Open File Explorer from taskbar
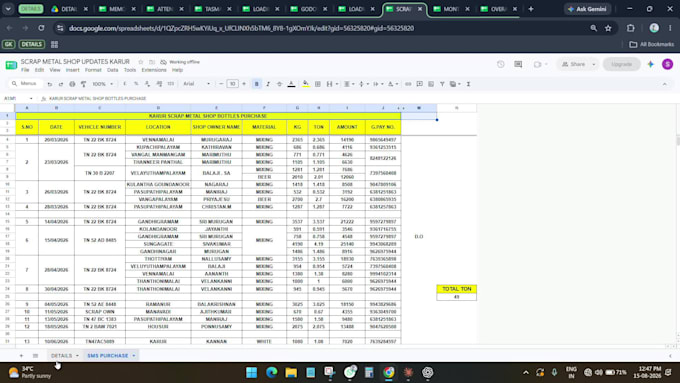Viewport: 680px width, 383px height. tap(291, 372)
